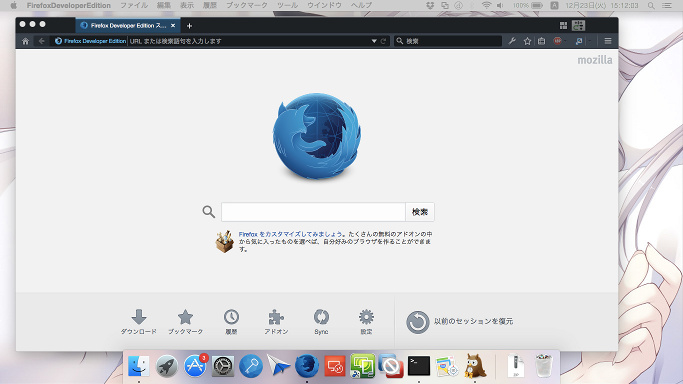Open the Firefox をカスタマイズしてみましょう link
The image size is (683, 384).
(292, 234)
